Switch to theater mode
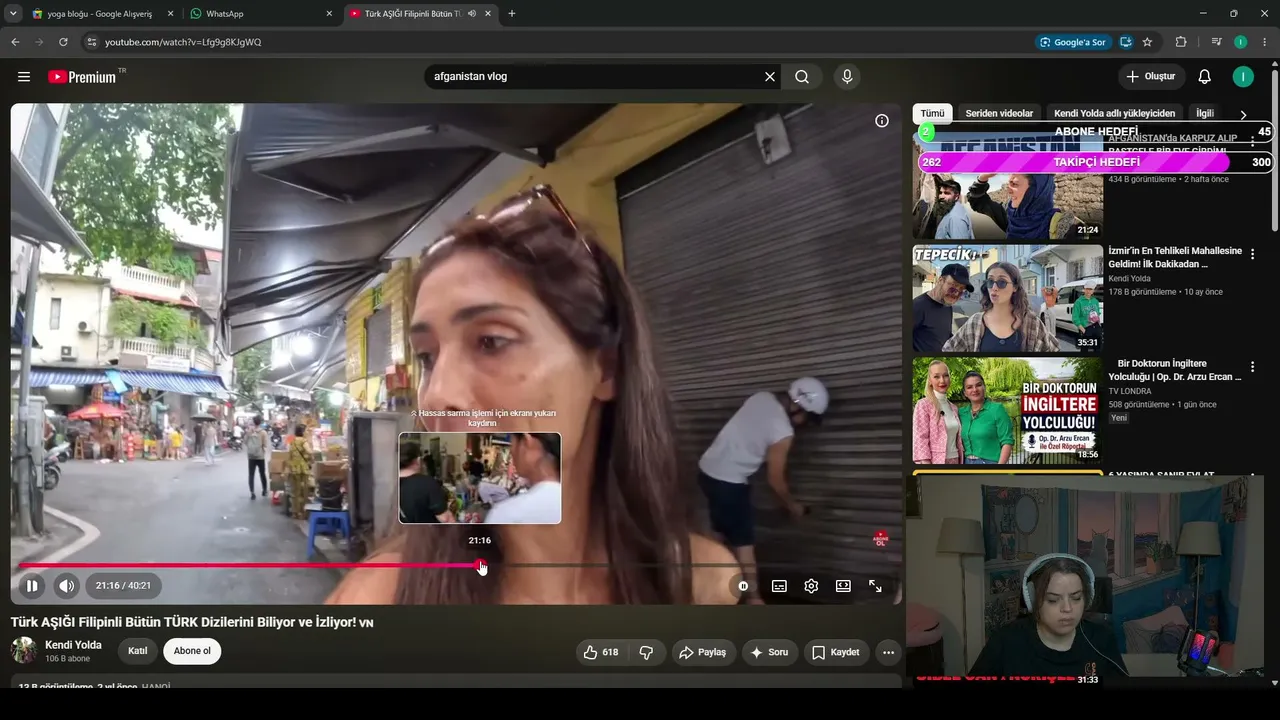 click(843, 586)
